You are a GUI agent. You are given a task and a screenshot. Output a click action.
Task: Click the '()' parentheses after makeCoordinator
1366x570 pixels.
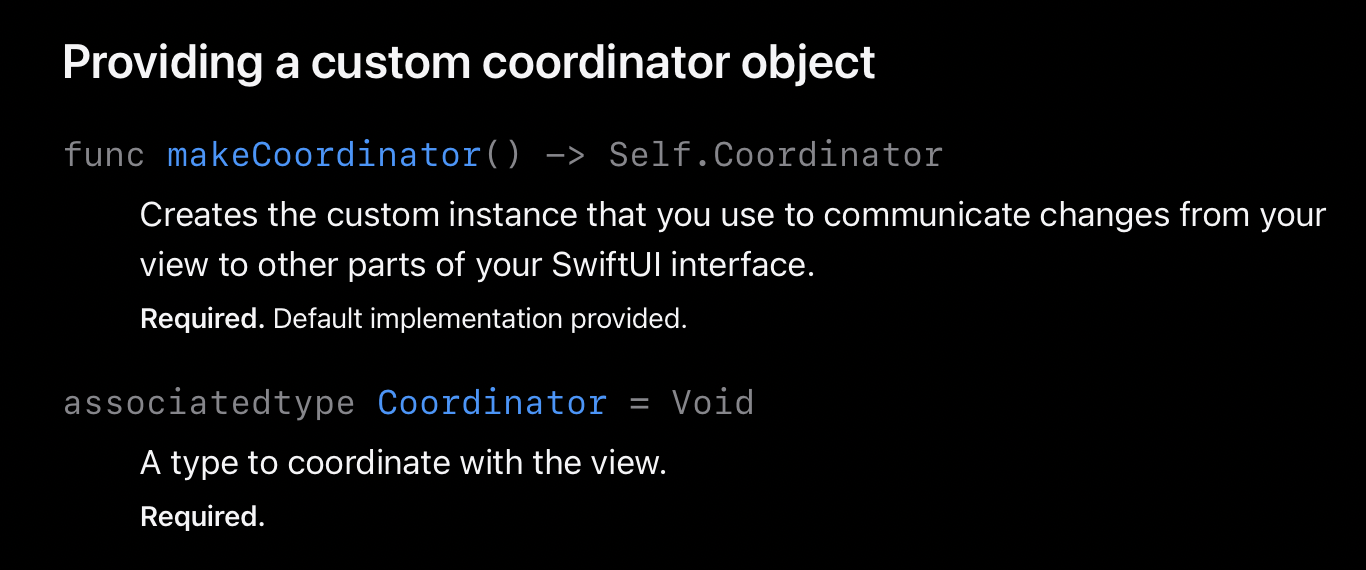tap(502, 155)
